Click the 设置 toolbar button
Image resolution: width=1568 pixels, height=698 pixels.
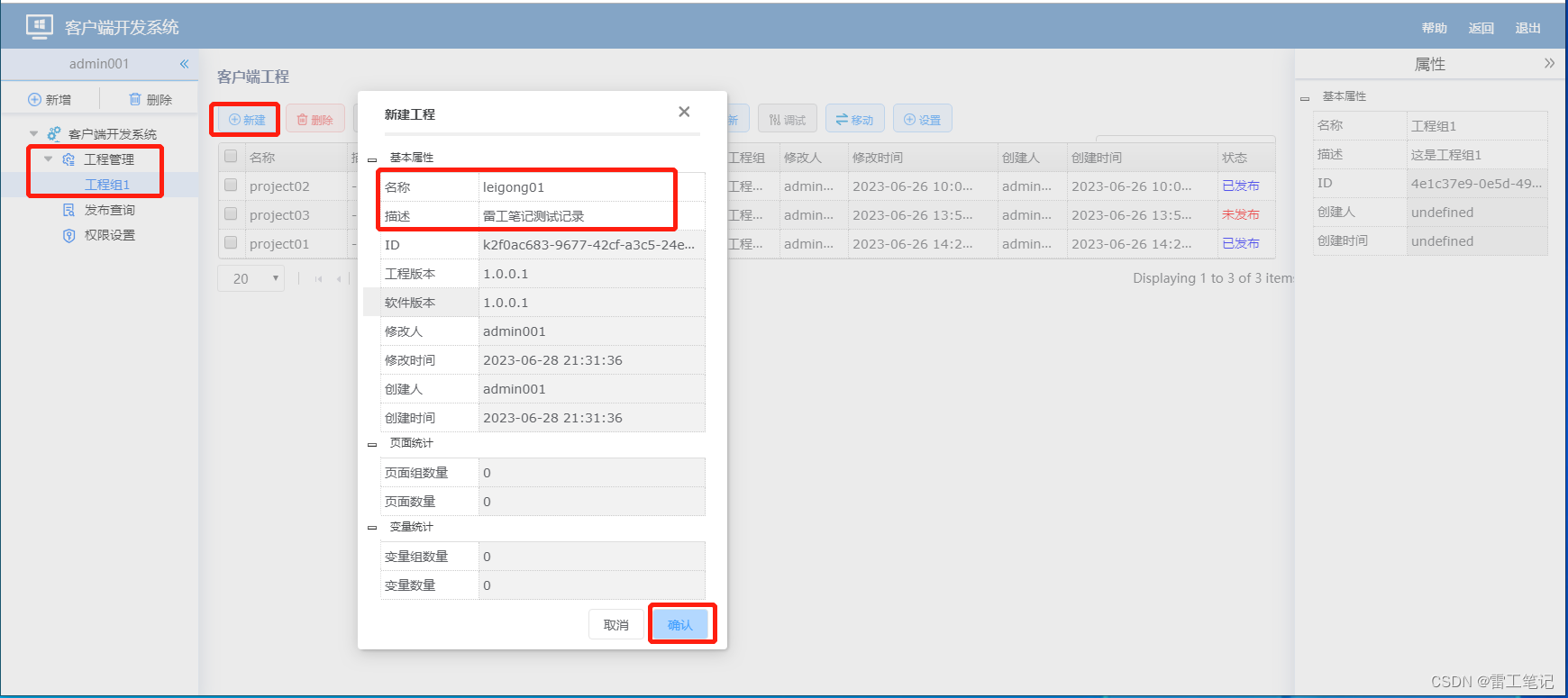(x=923, y=119)
